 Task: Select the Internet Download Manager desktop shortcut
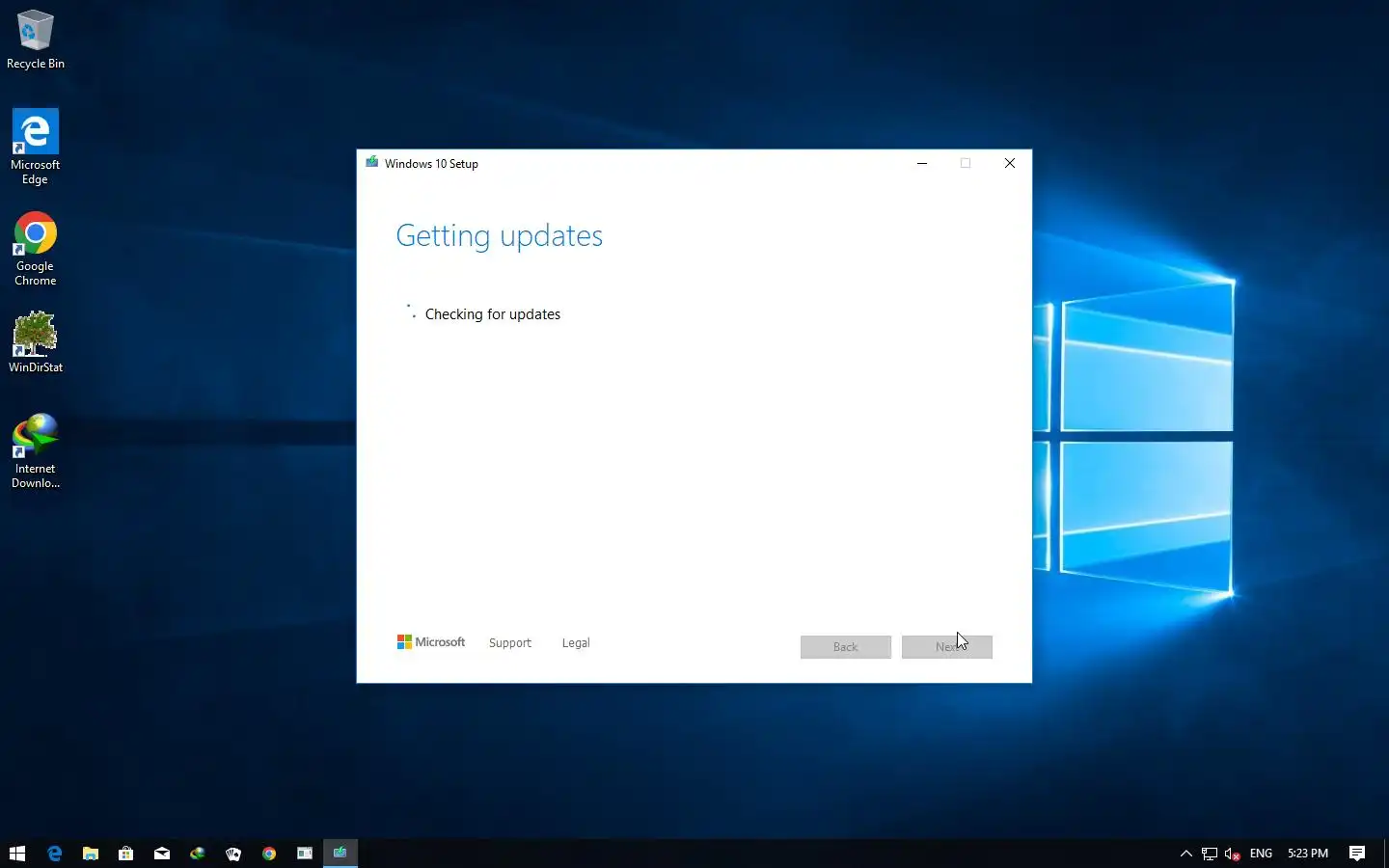[36, 451]
